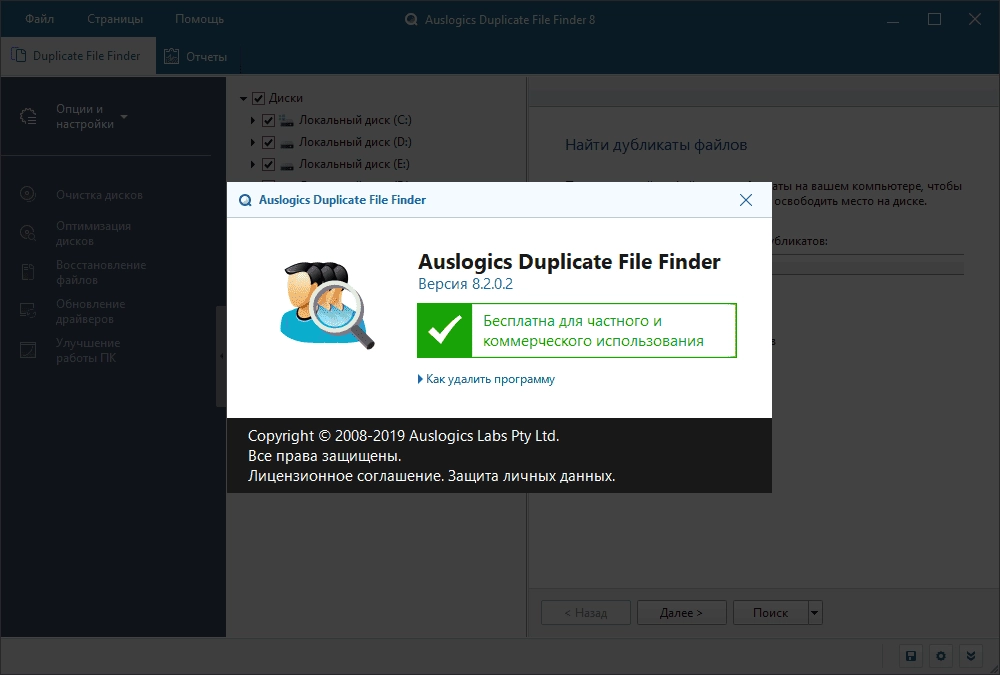The width and height of the screenshot is (1000, 675).
Task: Click the Отчеты tab chart icon
Action: click(x=171, y=56)
